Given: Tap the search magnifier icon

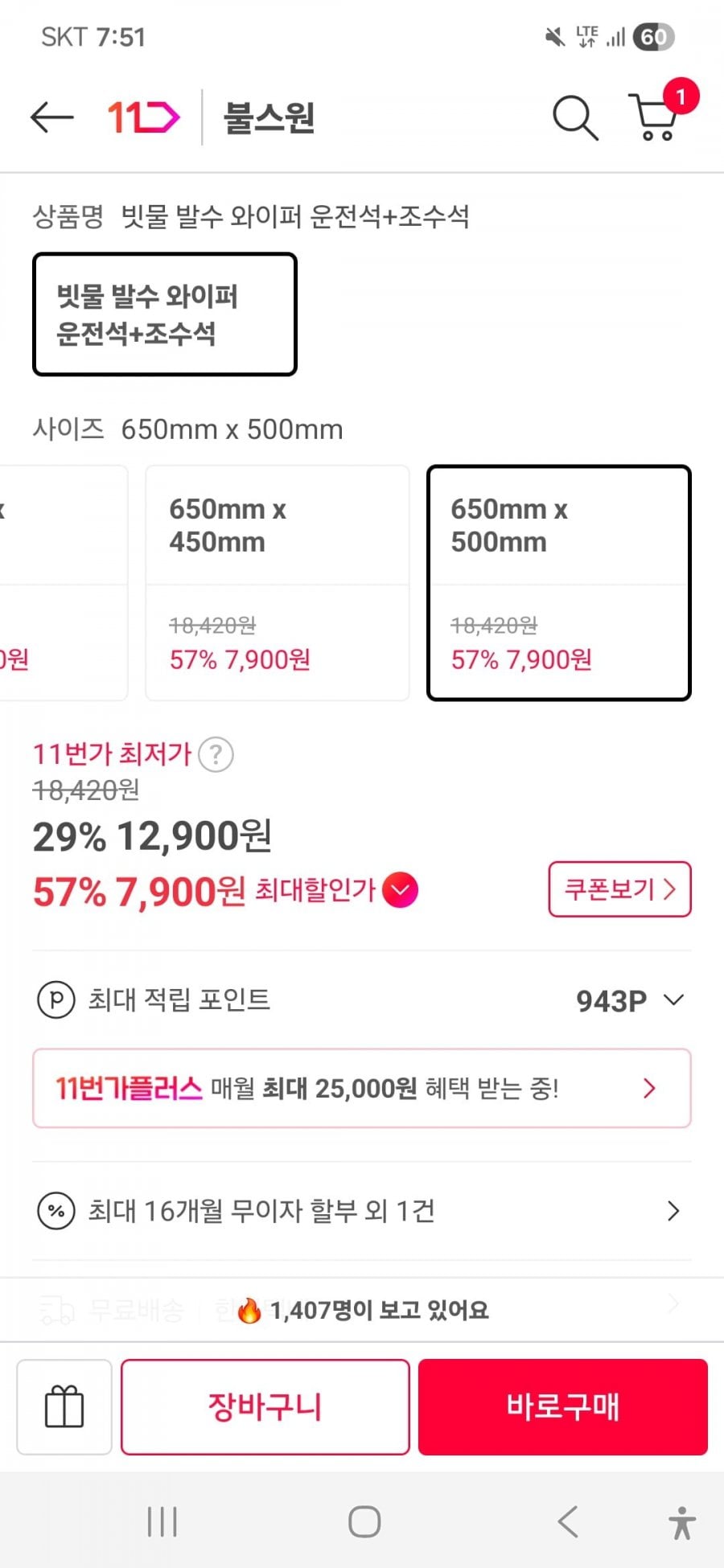Looking at the screenshot, I should [574, 117].
